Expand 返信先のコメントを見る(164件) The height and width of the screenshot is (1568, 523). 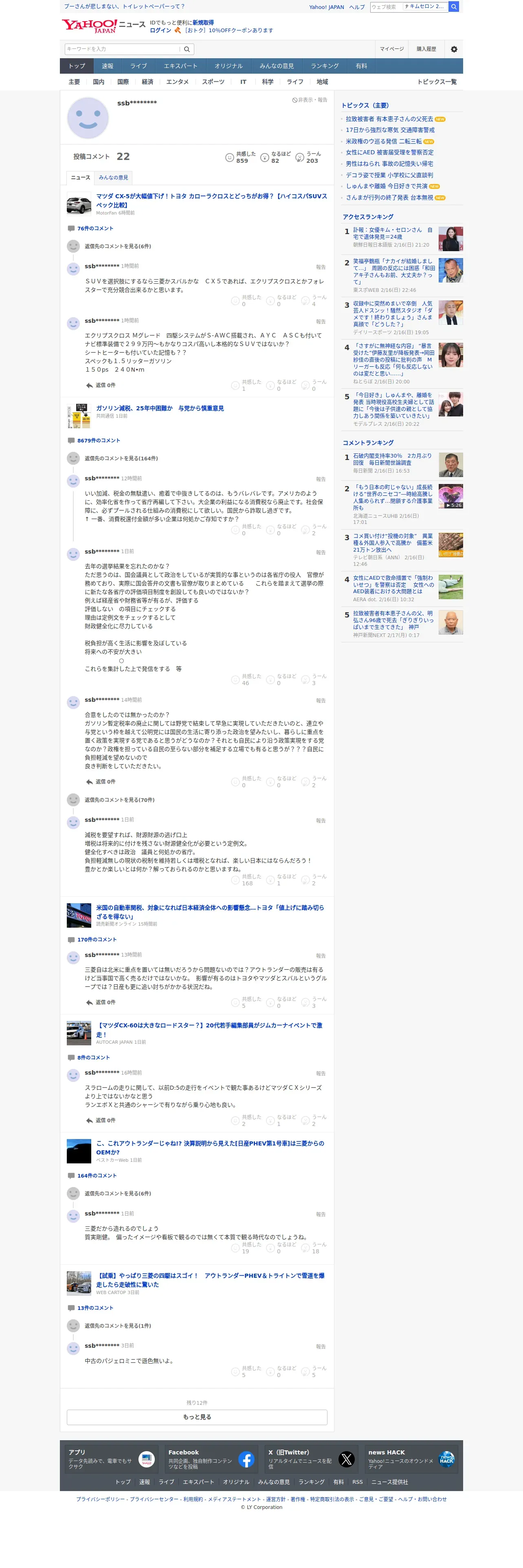coord(121,458)
